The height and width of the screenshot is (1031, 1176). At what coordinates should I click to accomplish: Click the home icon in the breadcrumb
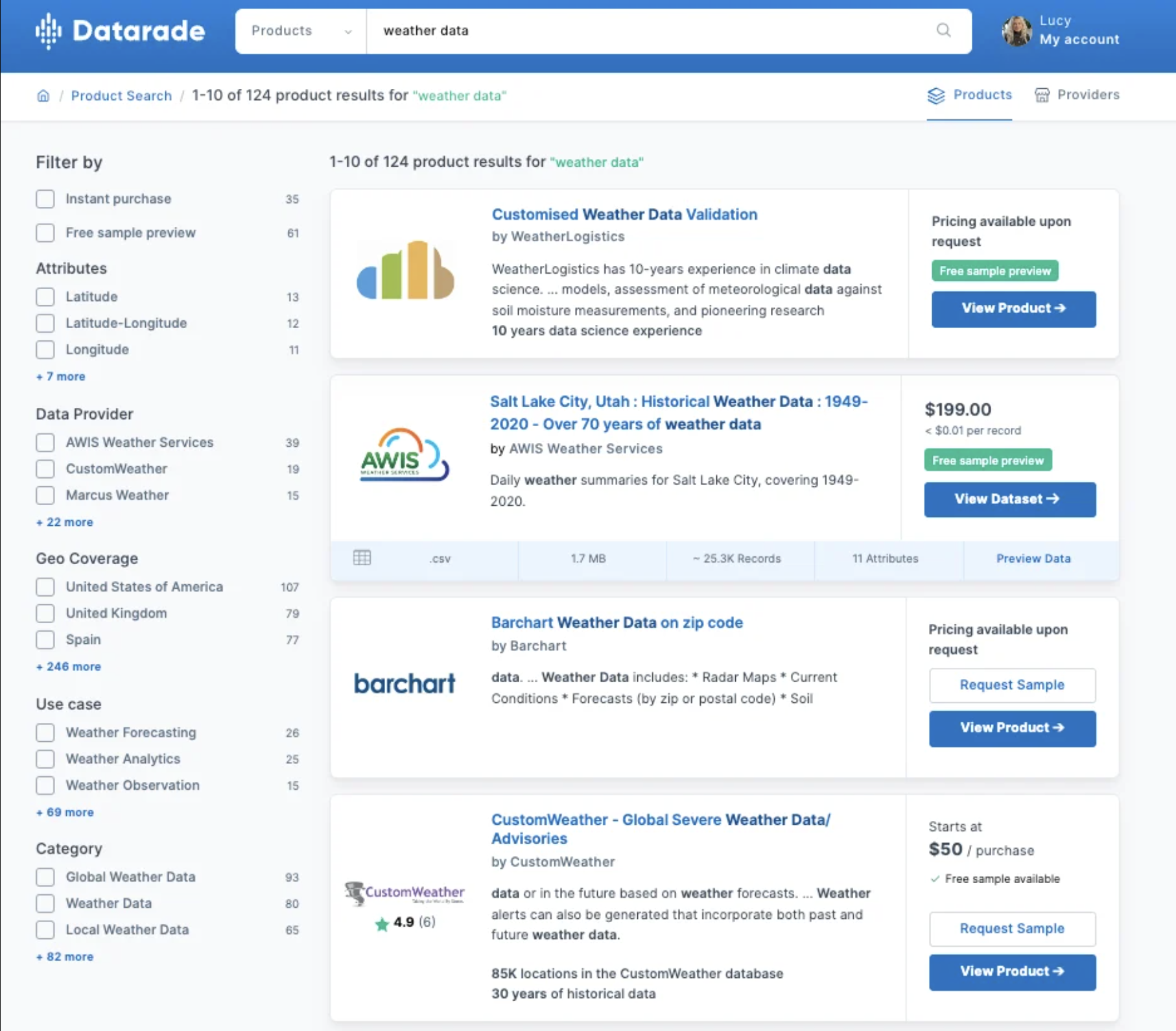click(43, 95)
